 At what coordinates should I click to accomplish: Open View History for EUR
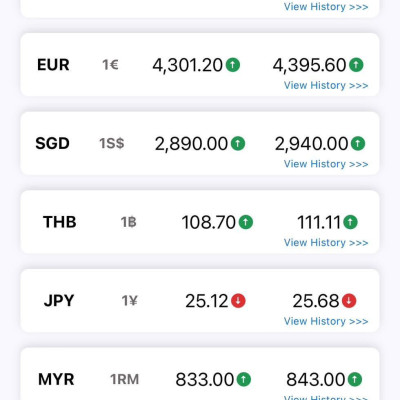[x=326, y=85]
